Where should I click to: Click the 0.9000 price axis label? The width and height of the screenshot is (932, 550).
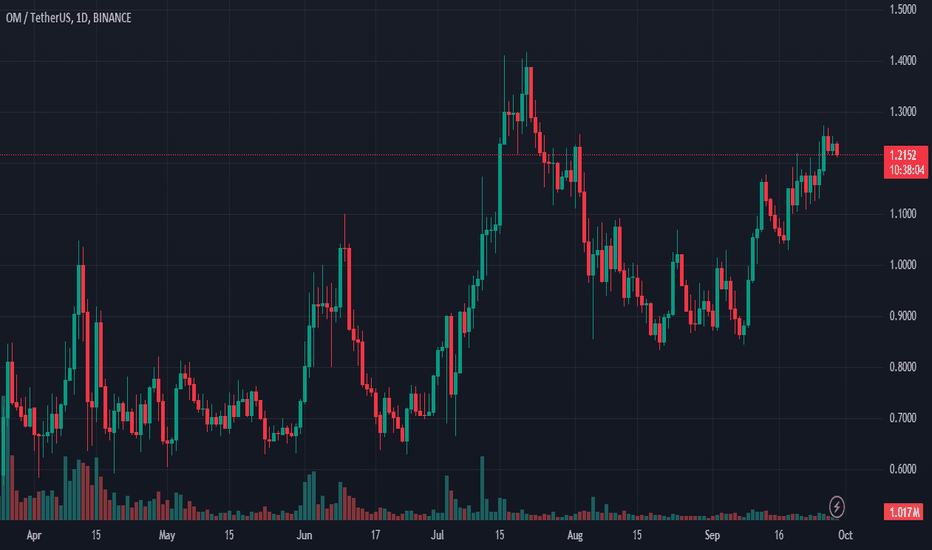(x=903, y=316)
